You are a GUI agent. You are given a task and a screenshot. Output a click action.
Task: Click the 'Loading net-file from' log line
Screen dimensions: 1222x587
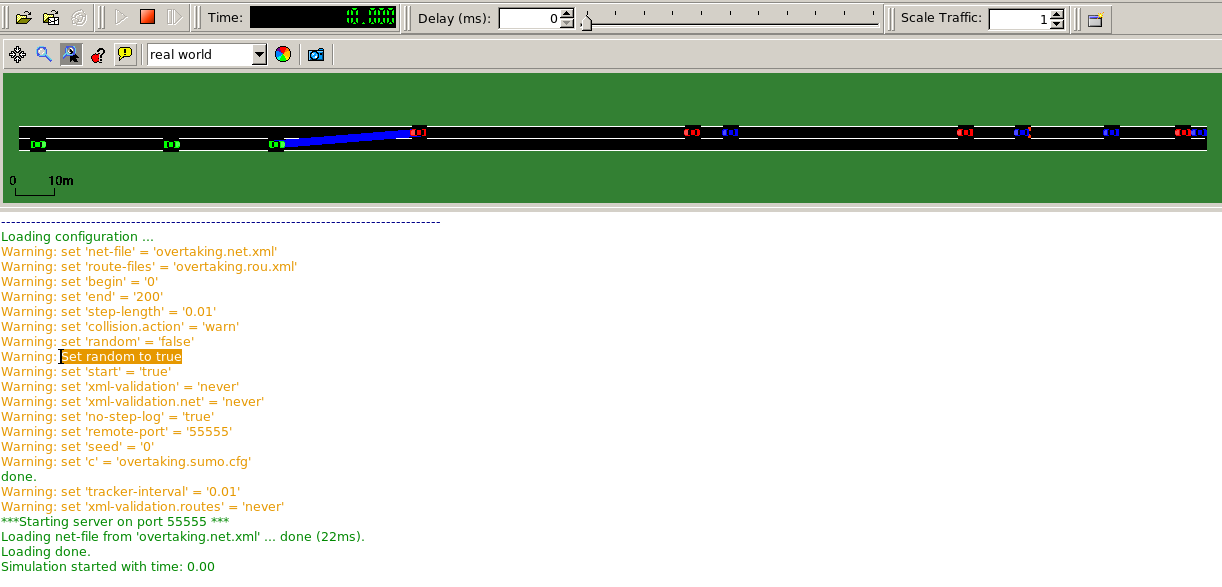coord(183,537)
